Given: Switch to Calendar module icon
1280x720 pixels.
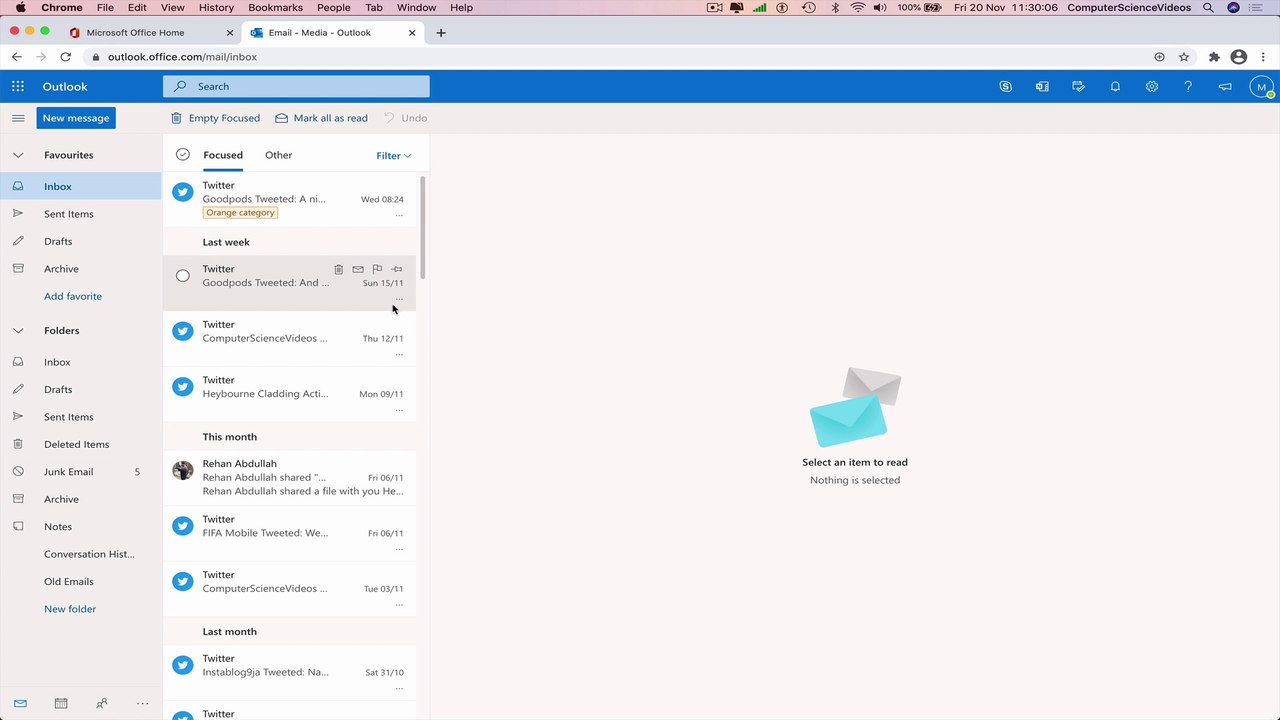Looking at the screenshot, I should [61, 703].
